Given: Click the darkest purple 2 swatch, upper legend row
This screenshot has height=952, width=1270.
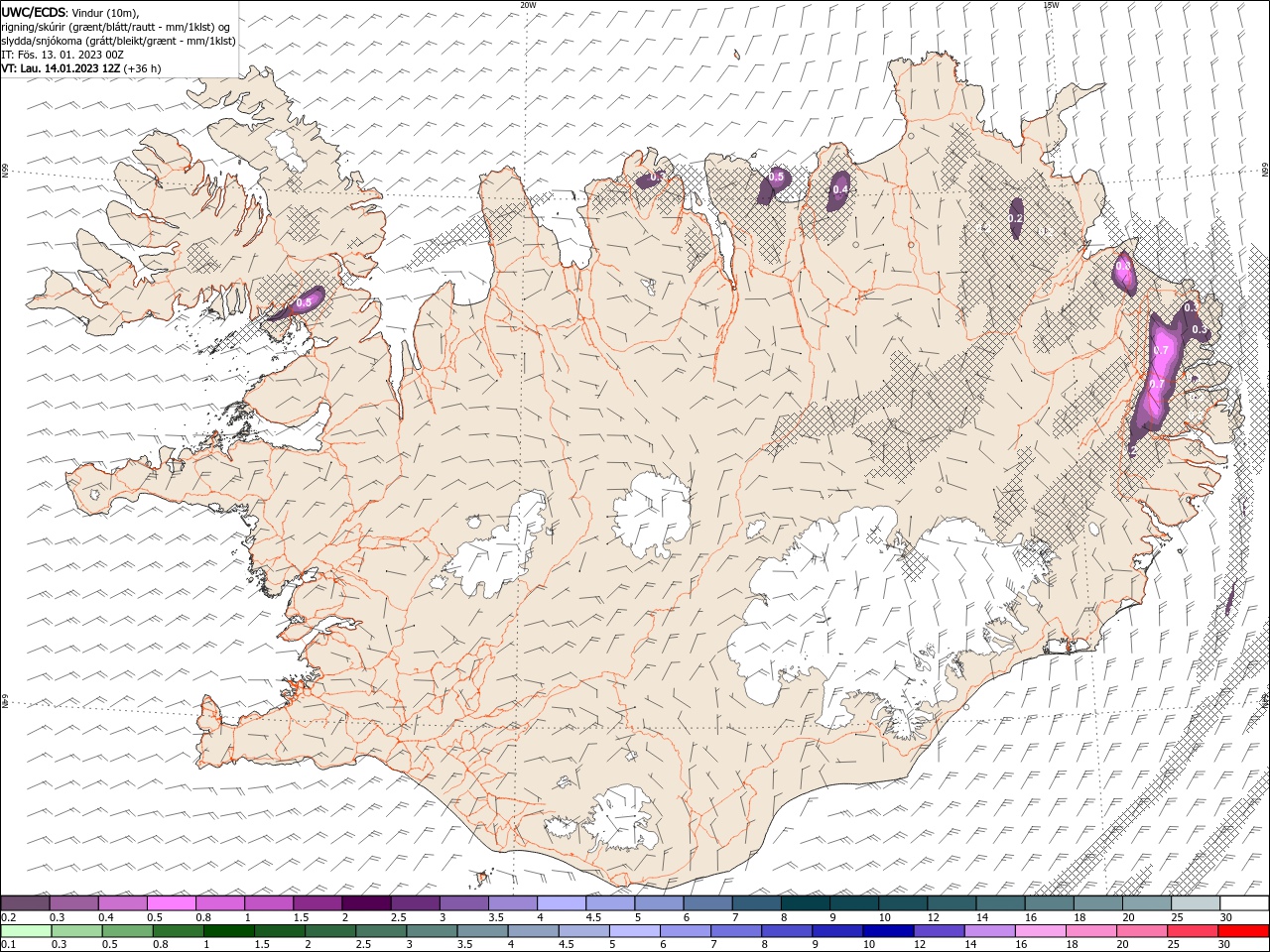Looking at the screenshot, I should 366,903.
